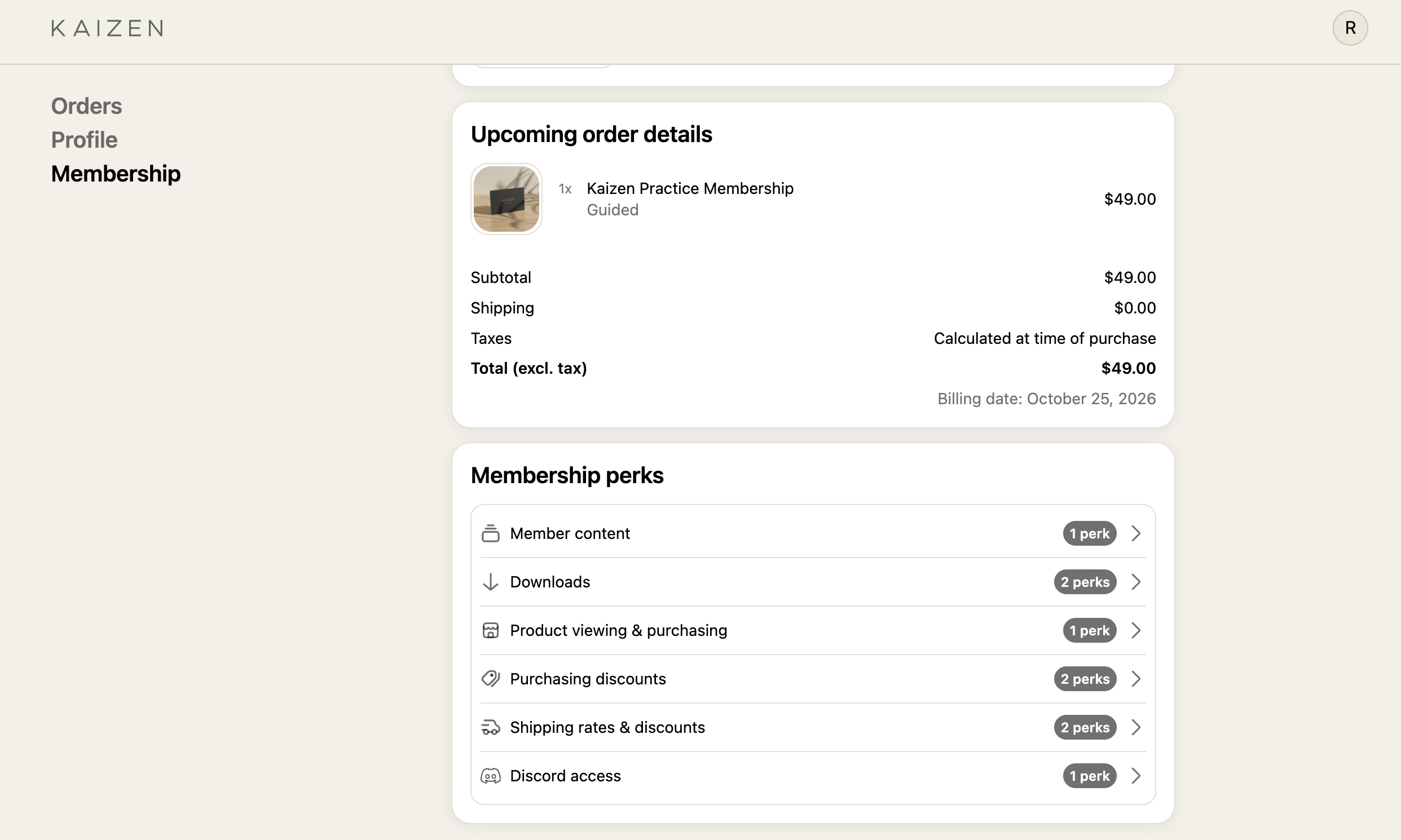Expand Product viewing & purchasing chevron
The height and width of the screenshot is (840, 1401).
click(x=1136, y=630)
